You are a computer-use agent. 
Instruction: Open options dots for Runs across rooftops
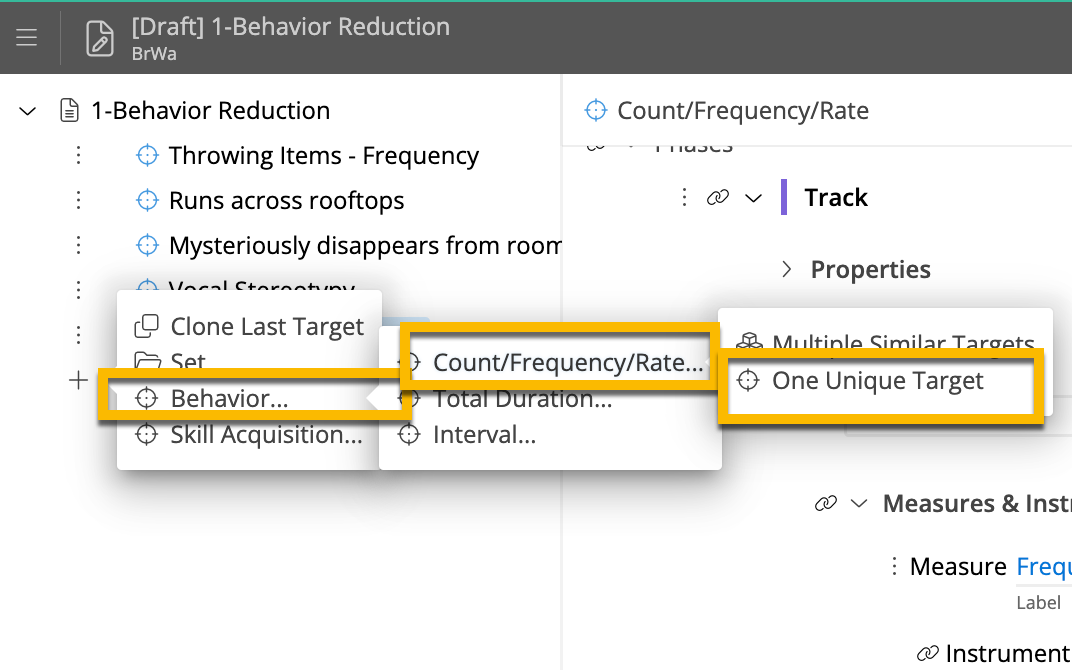click(78, 200)
